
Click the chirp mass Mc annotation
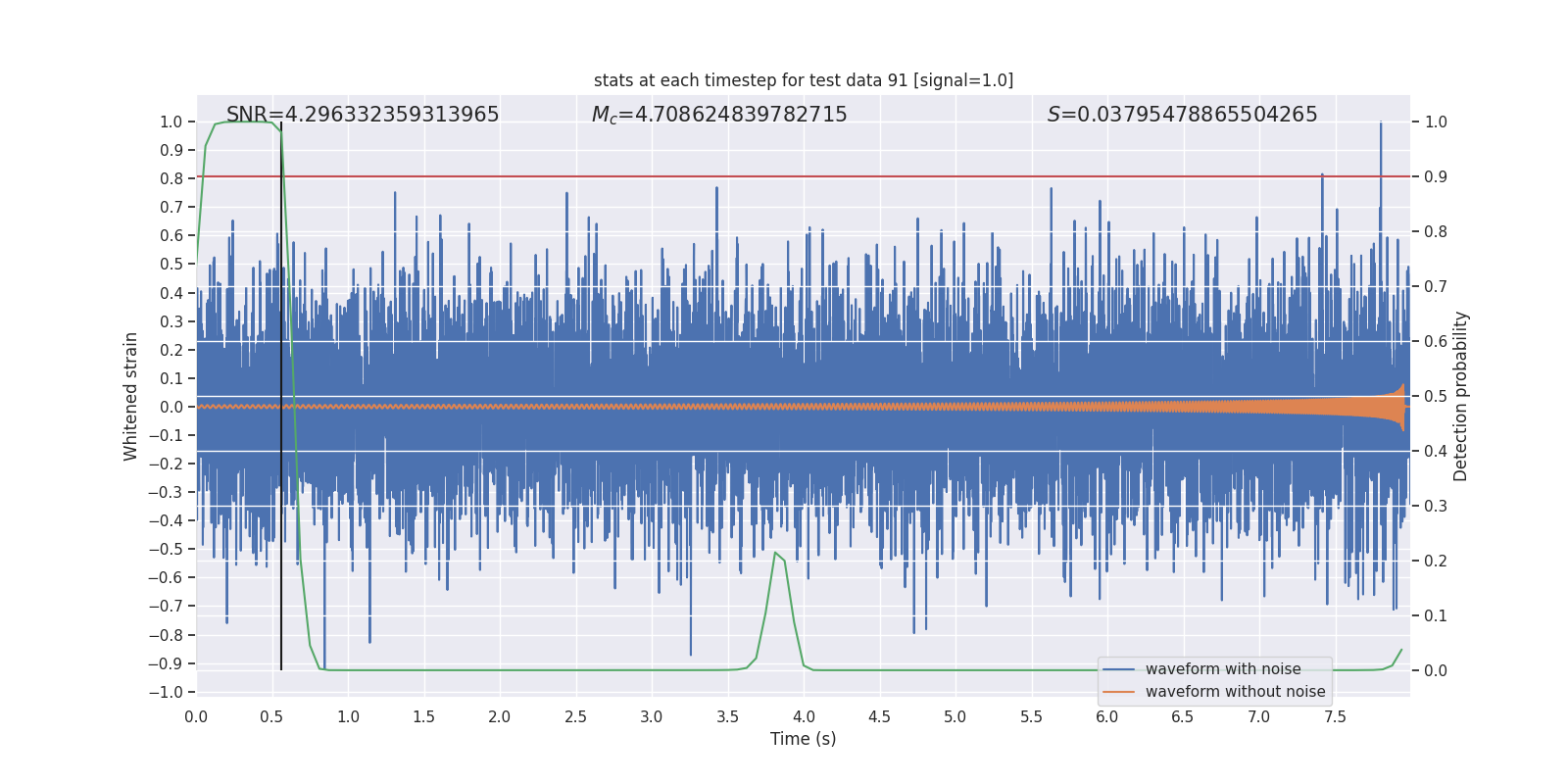[718, 115]
